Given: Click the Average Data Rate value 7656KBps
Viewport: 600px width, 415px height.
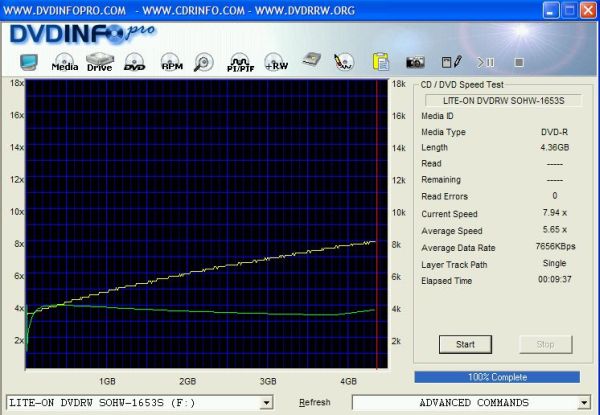Looking at the screenshot, I should (555, 247).
